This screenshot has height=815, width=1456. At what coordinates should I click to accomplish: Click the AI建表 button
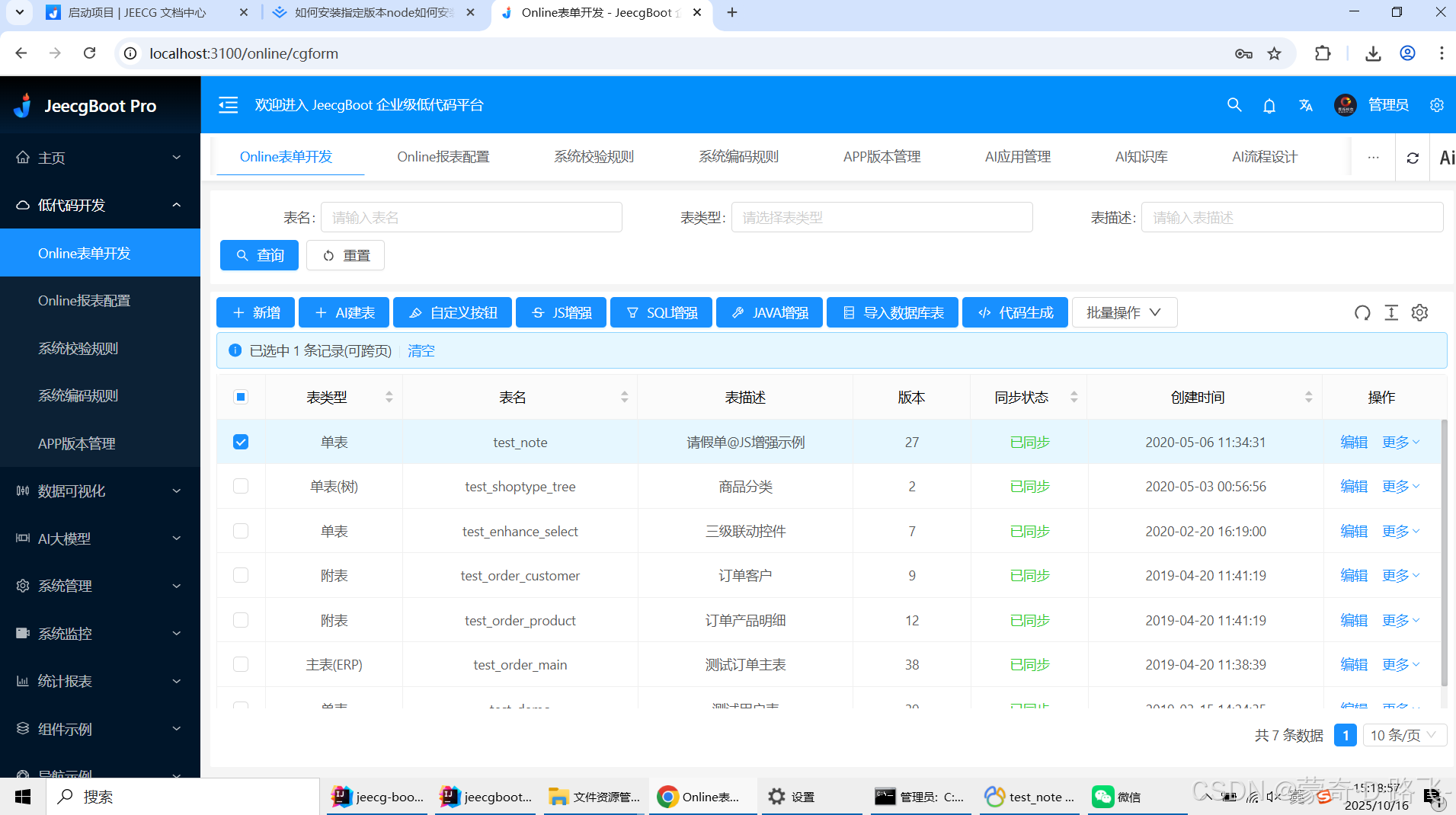coord(344,312)
